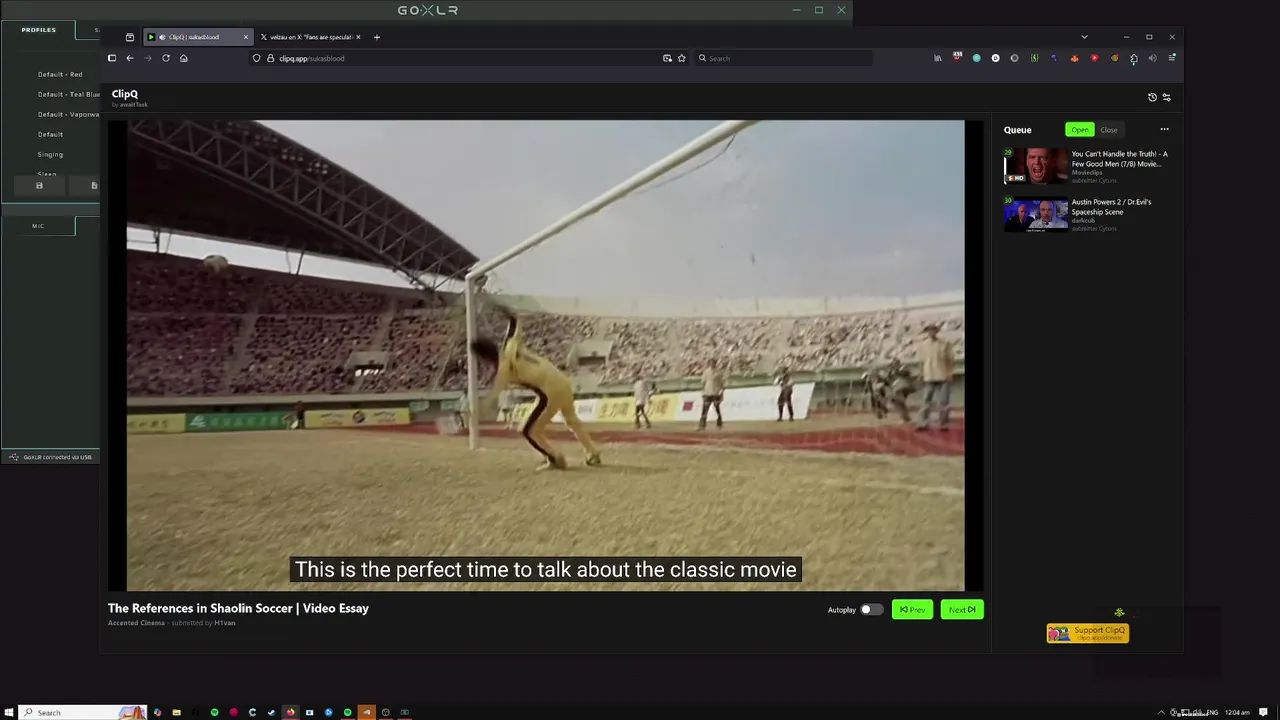The width and height of the screenshot is (1280, 720).
Task: Click the Support ClipQ banner
Action: 1088,633
